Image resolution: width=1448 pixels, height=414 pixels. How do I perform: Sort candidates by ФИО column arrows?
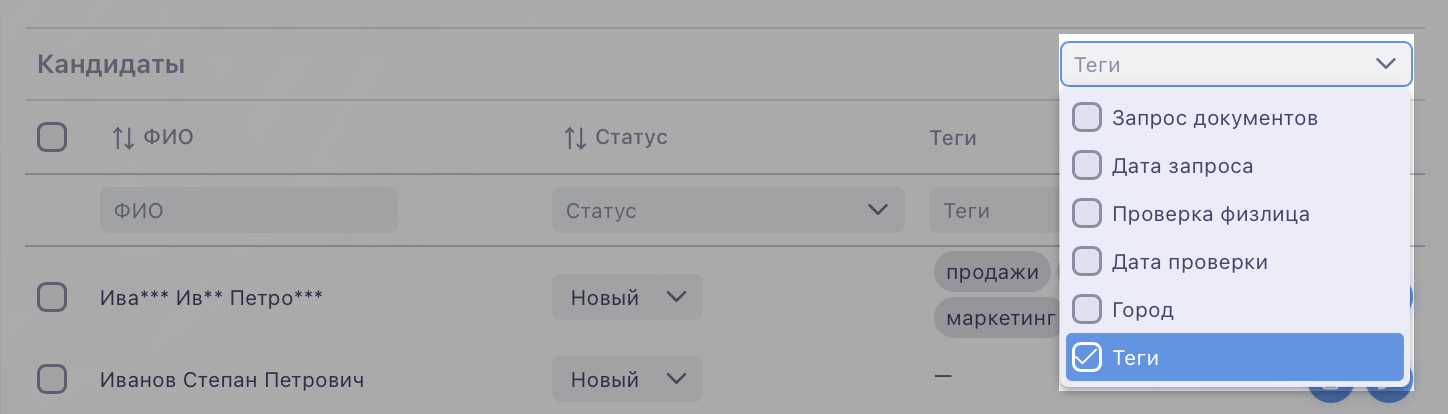tap(123, 137)
